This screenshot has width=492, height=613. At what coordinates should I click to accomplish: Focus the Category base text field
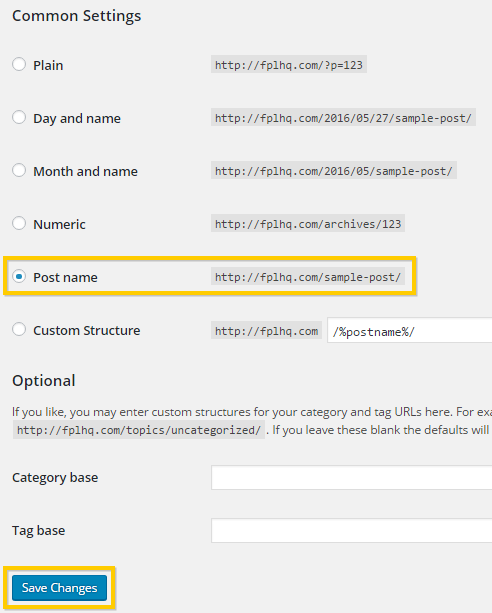[352, 477]
